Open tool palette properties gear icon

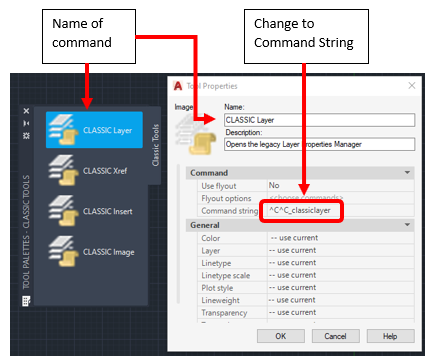(26, 136)
